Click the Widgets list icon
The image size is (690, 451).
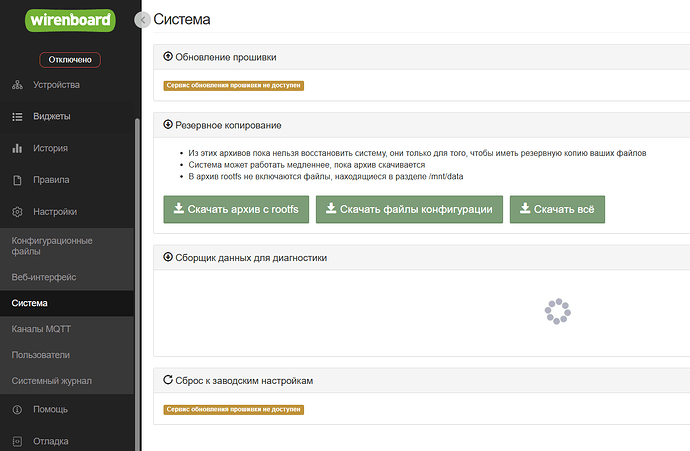coord(17,117)
